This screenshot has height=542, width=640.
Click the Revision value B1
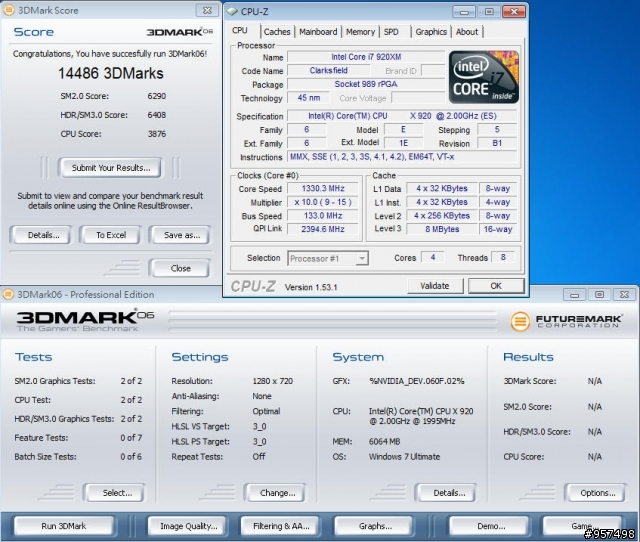497,143
